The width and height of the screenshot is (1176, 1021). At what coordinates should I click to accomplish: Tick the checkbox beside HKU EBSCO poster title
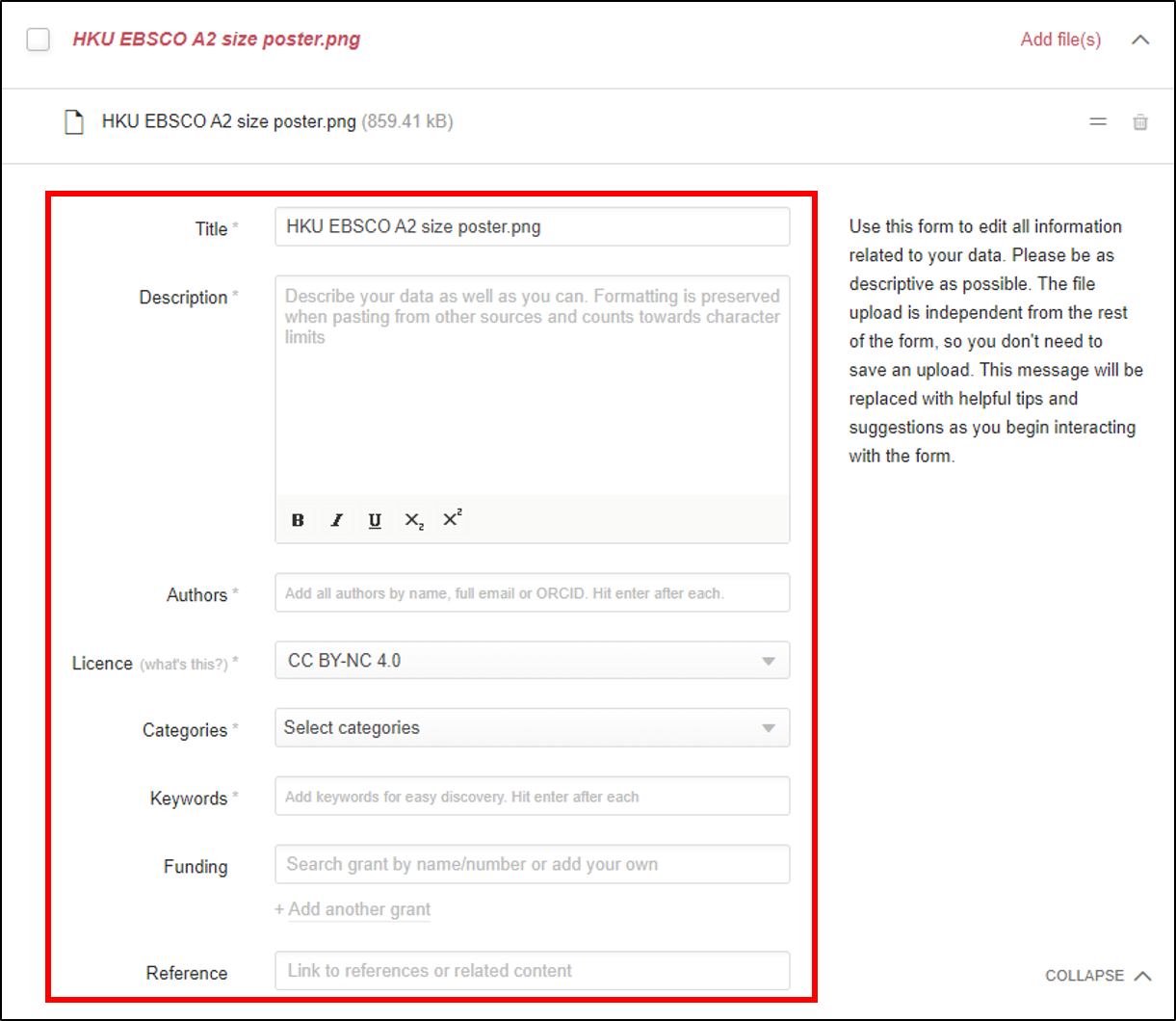tap(39, 40)
